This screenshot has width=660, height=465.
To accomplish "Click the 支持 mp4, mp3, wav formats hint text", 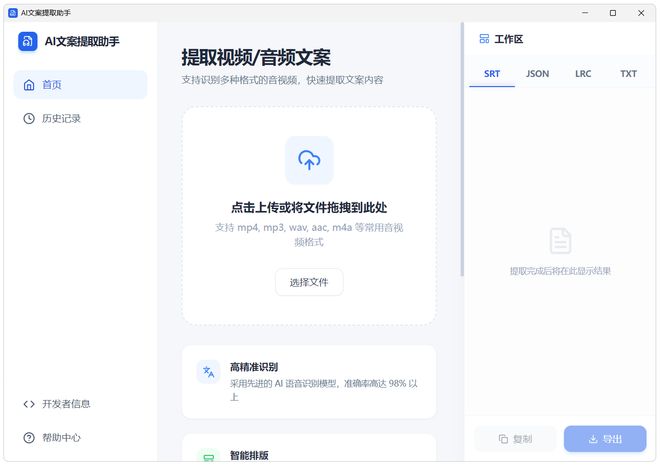I will point(309,234).
